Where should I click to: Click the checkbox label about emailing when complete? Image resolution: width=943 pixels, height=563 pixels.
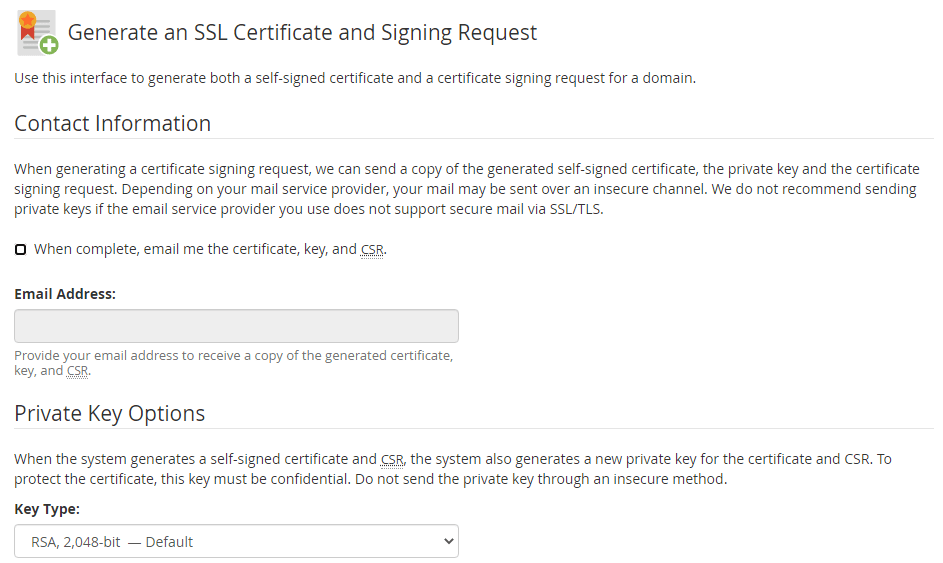pos(210,249)
